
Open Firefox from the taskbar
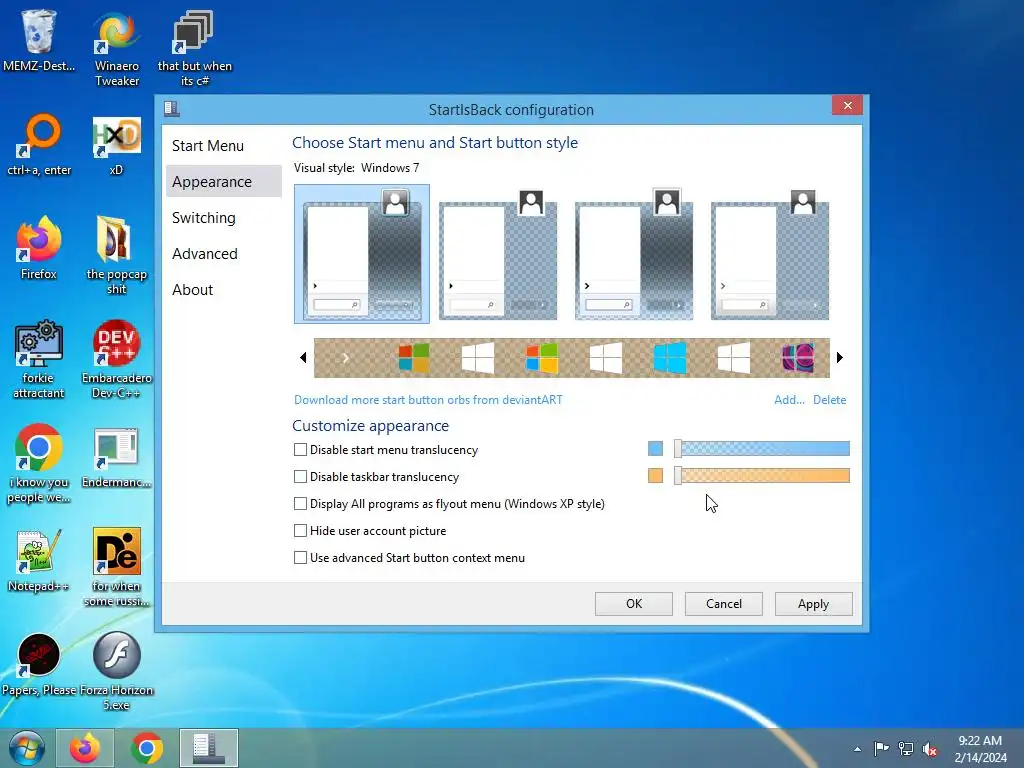[85, 748]
